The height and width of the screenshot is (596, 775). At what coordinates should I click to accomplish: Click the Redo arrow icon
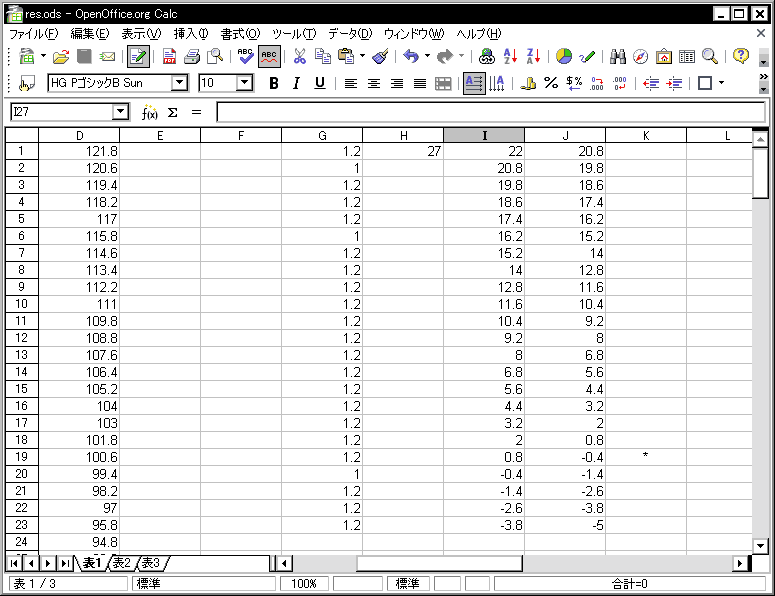tap(445, 56)
